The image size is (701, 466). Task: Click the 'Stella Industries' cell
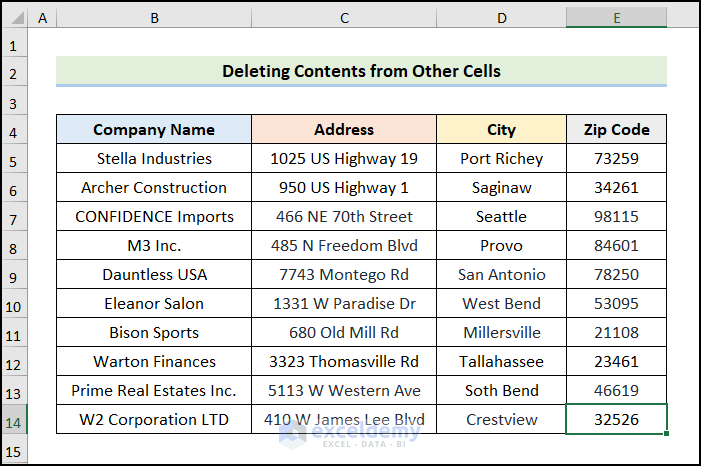click(x=154, y=159)
